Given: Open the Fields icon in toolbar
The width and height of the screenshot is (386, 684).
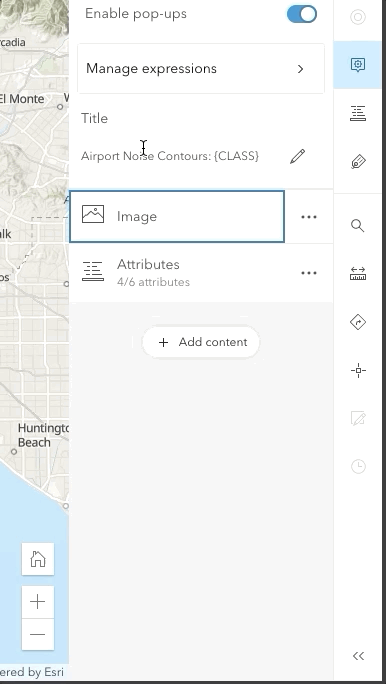Looking at the screenshot, I should tap(358, 113).
